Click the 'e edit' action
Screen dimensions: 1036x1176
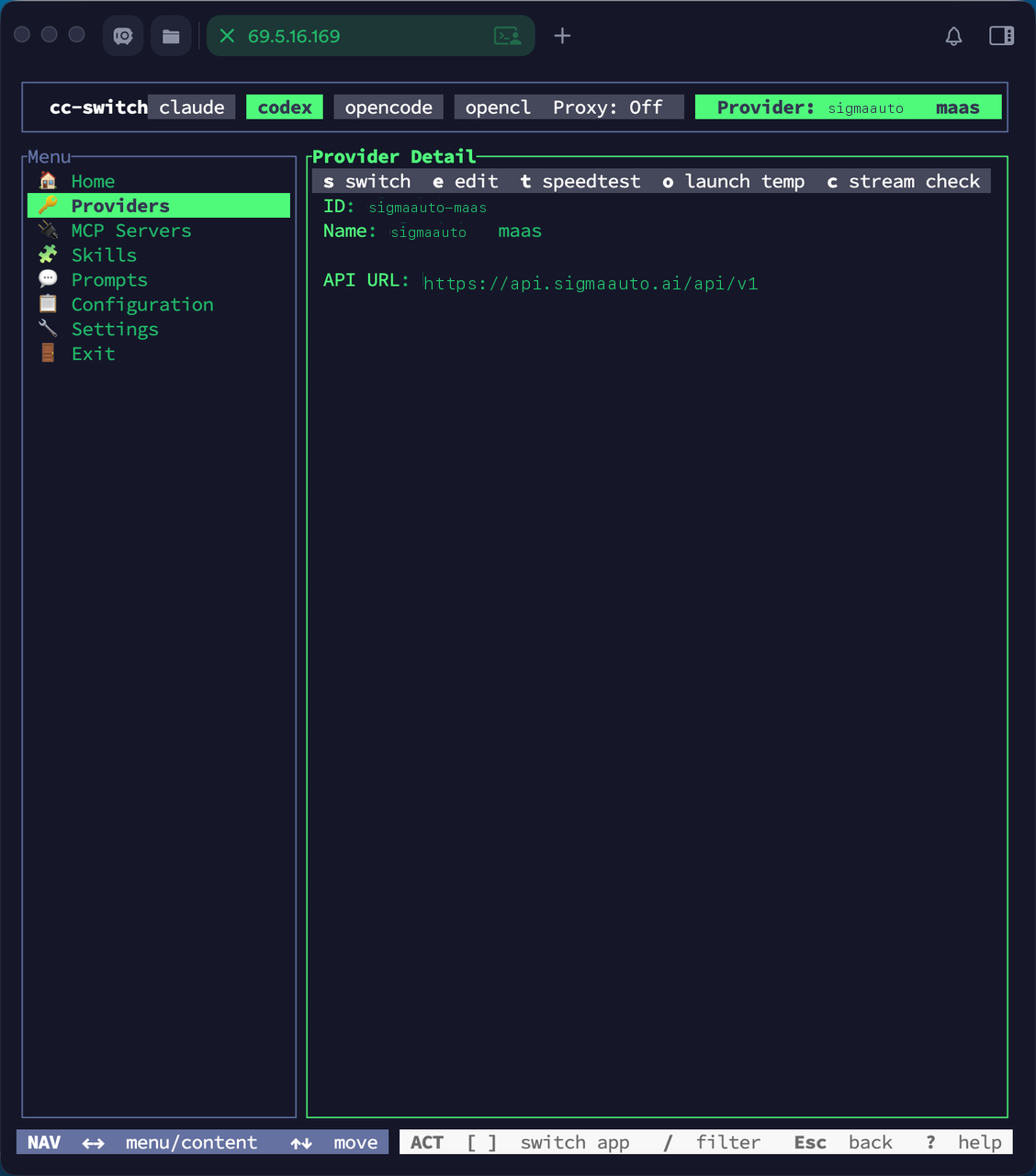(465, 181)
